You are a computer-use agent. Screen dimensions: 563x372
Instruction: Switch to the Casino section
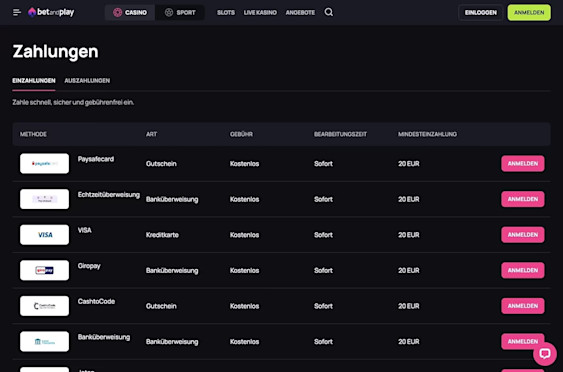point(130,13)
